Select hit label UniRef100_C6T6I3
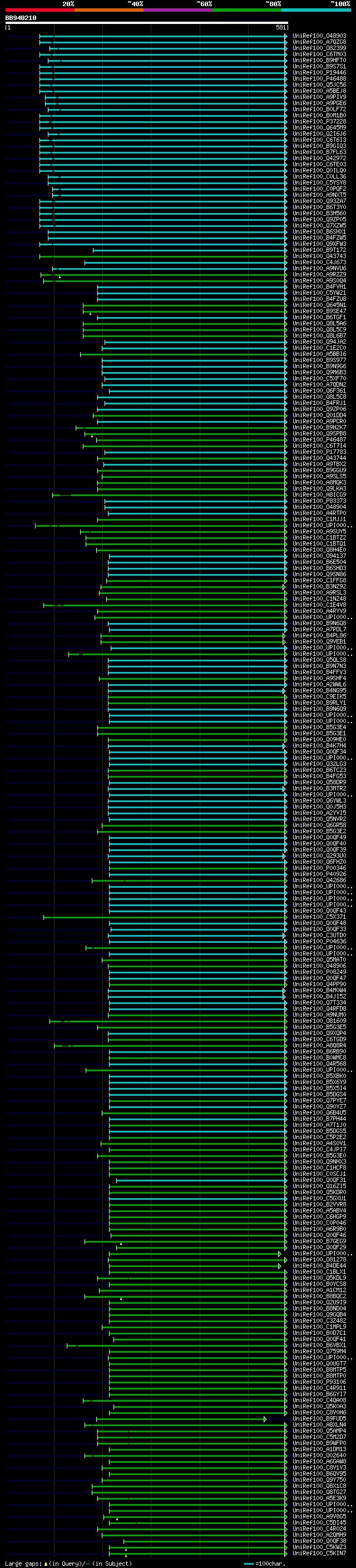 click(319, 140)
